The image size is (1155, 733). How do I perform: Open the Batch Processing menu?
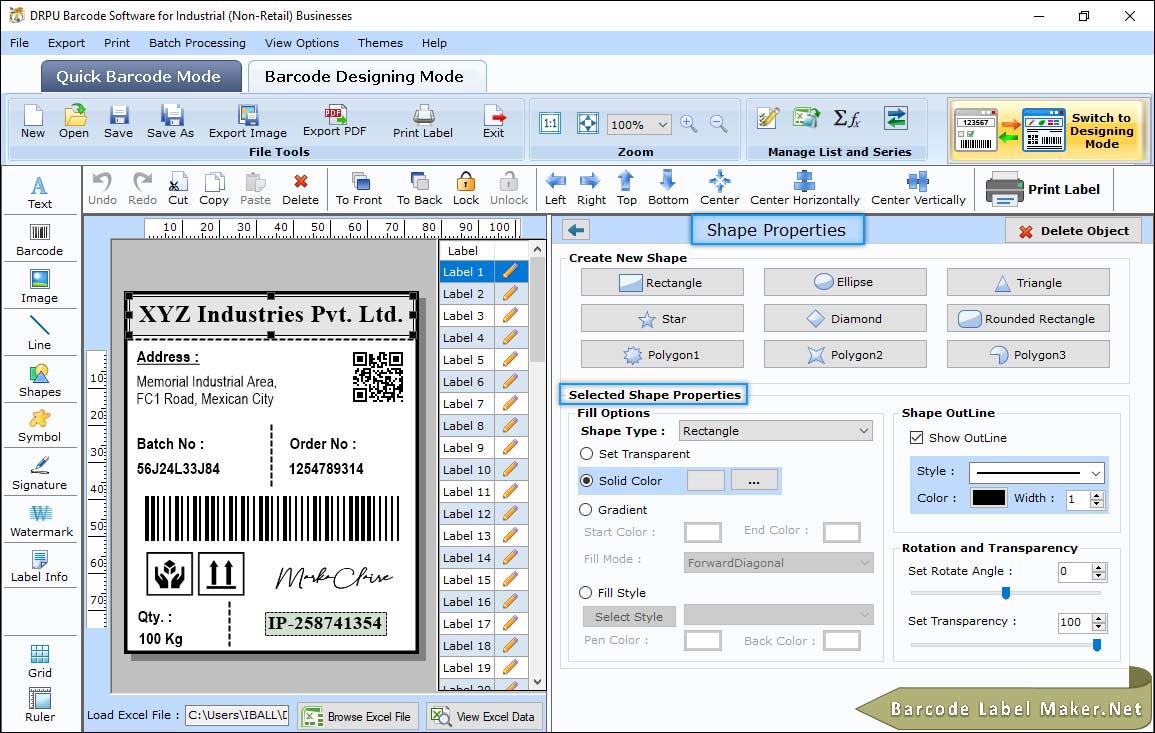click(x=197, y=43)
